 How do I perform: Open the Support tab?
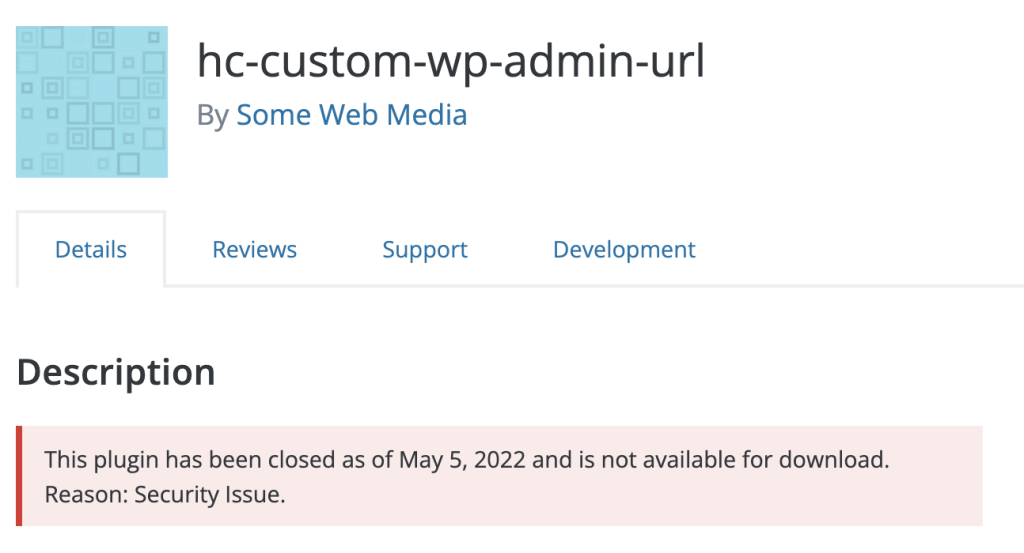tap(424, 249)
